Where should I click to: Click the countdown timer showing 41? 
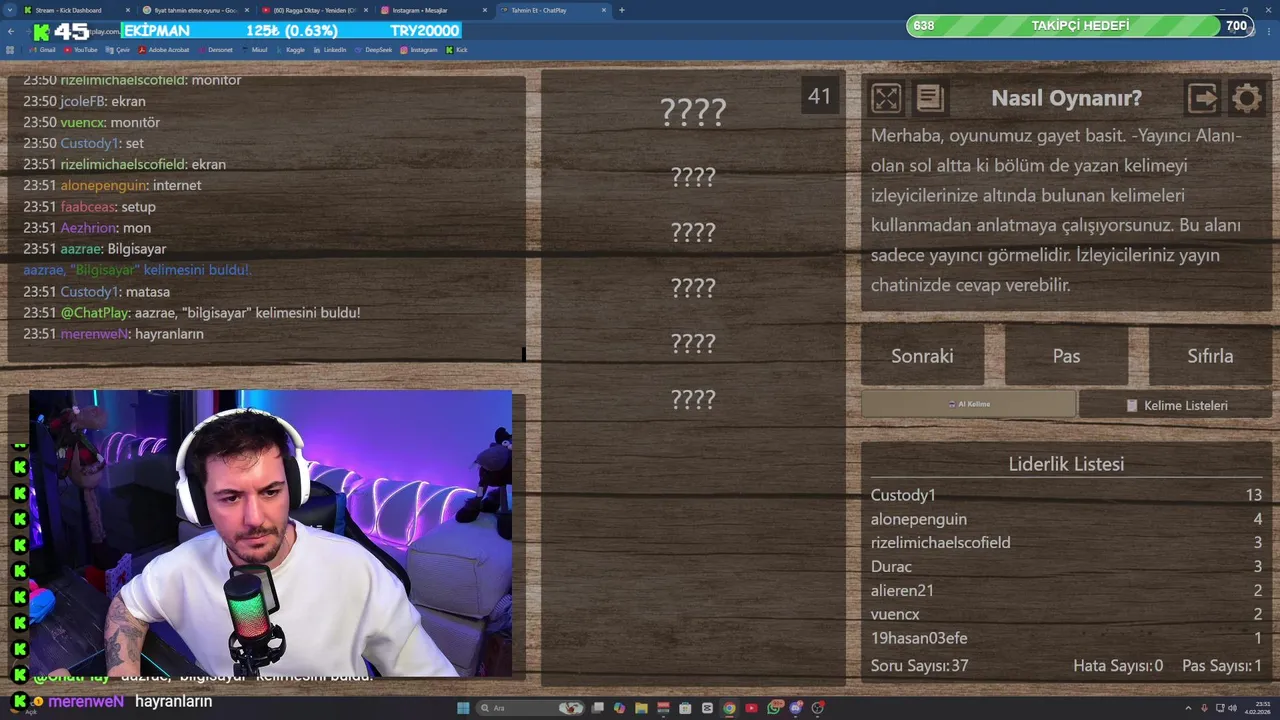click(819, 96)
